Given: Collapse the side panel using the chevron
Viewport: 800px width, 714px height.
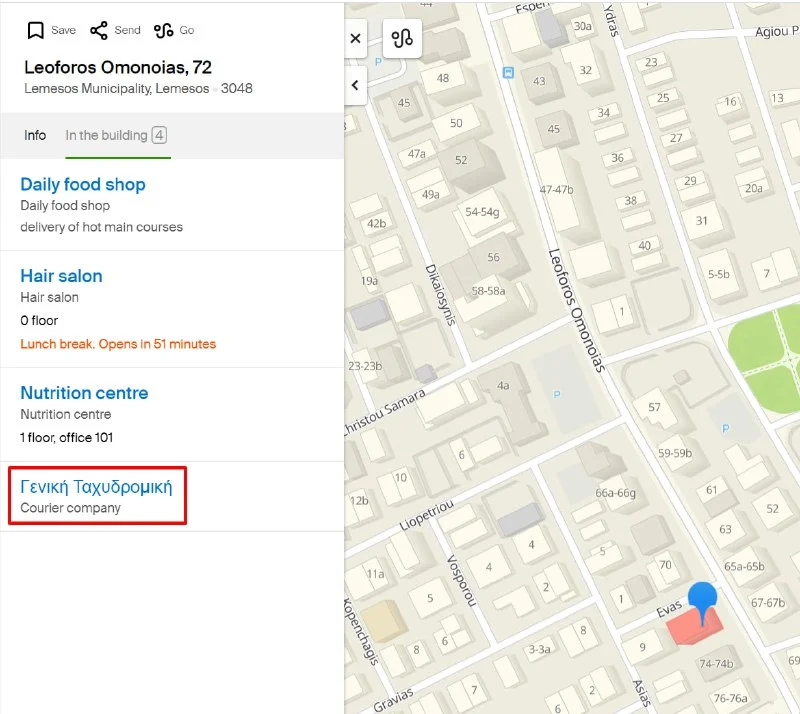Looking at the screenshot, I should 355,86.
